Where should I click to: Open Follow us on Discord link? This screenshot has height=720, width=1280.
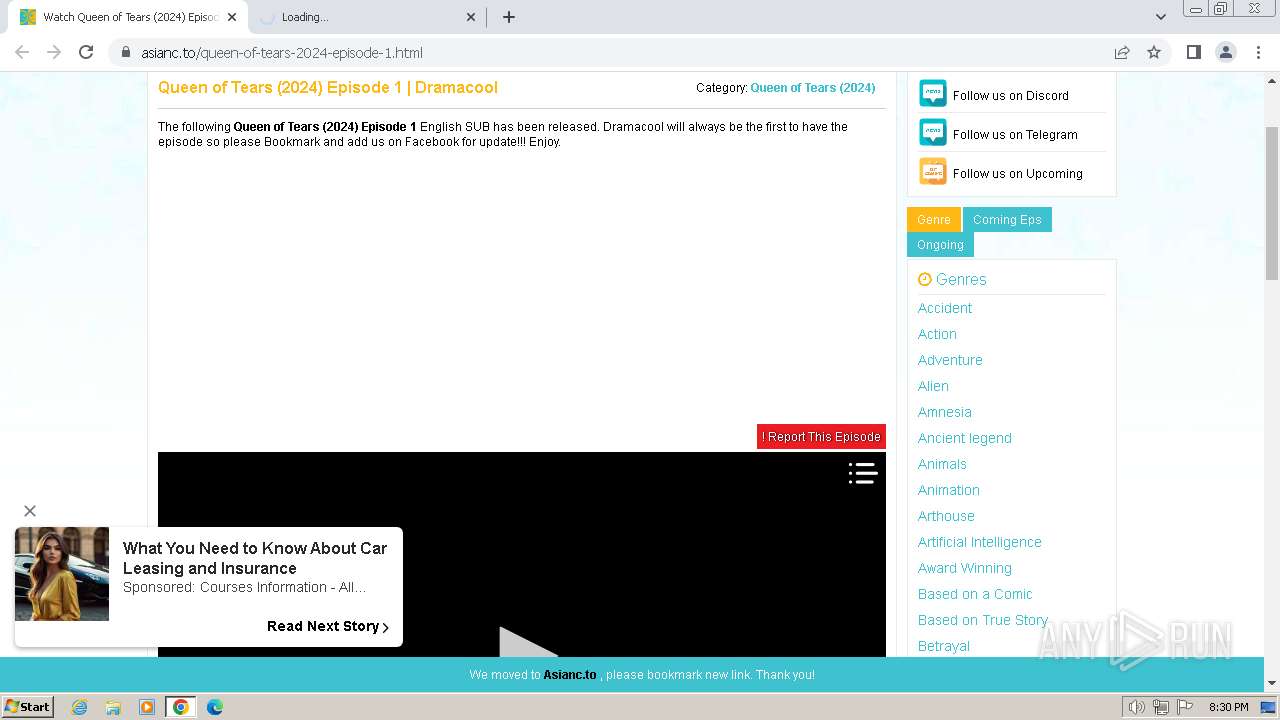point(1010,96)
